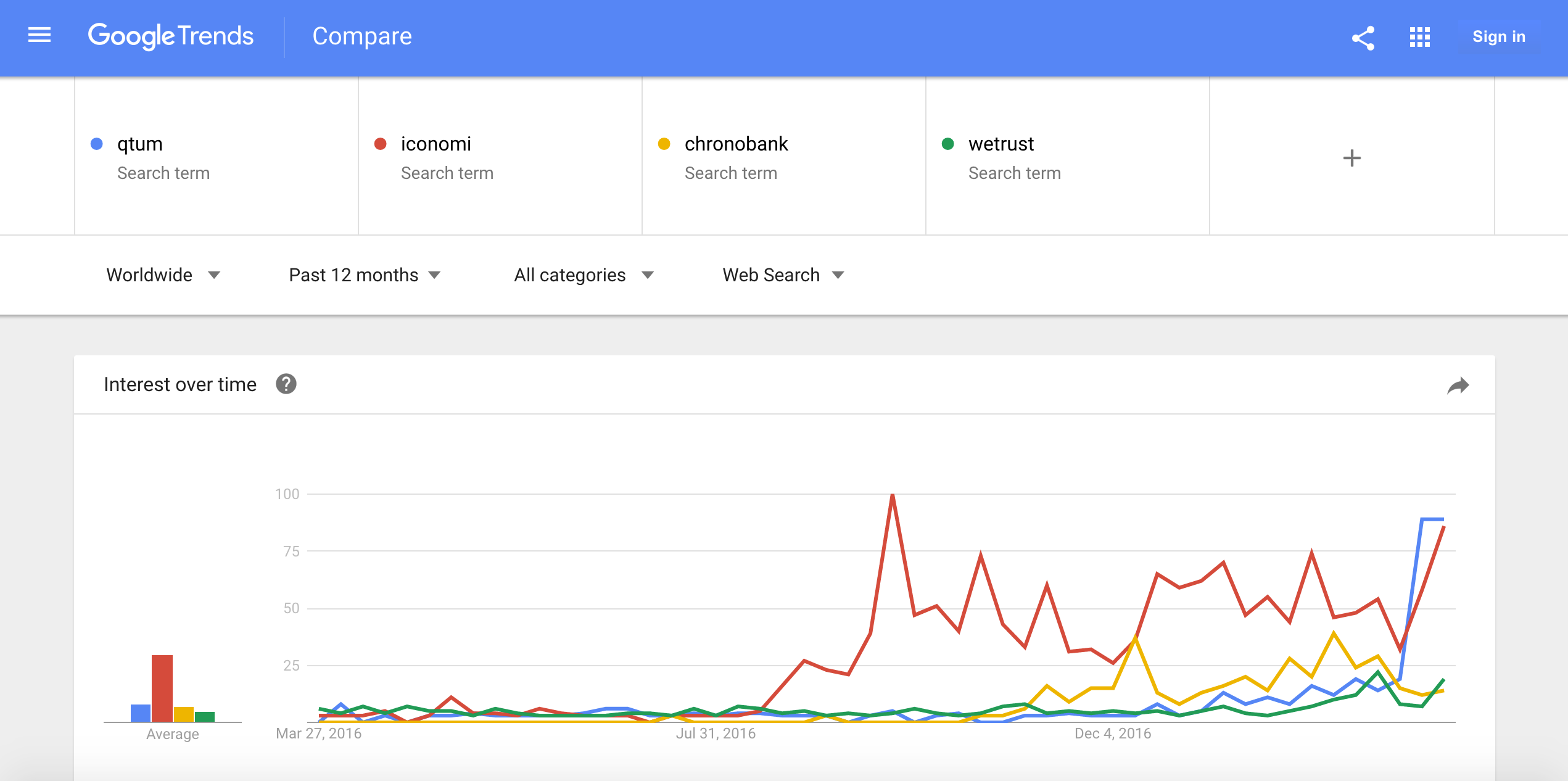The image size is (1568, 781).
Task: Expand the All categories dropdown
Action: point(584,275)
